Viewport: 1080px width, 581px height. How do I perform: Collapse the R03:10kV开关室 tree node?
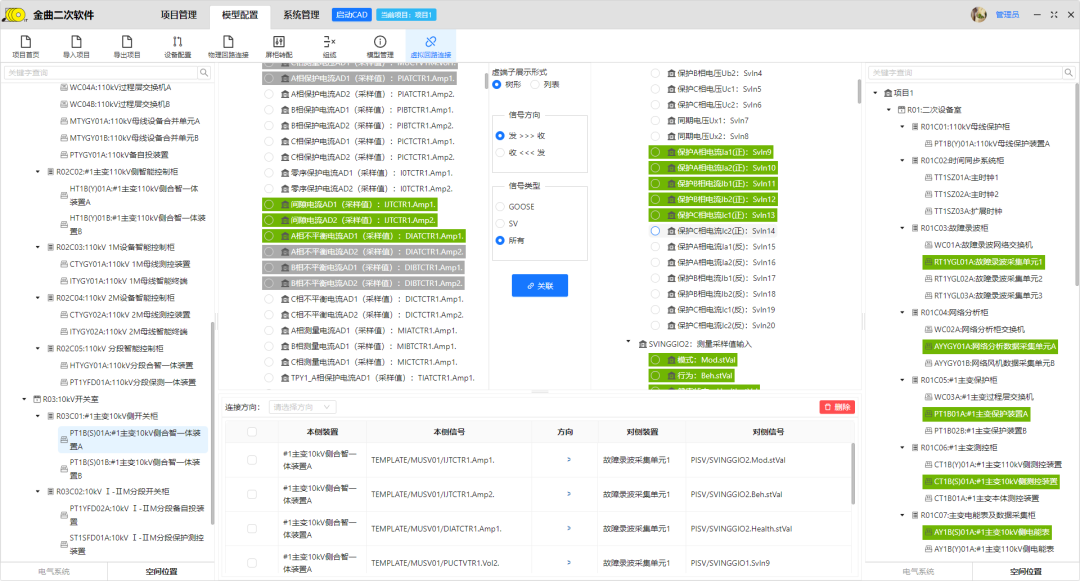pyautogui.click(x=24, y=398)
